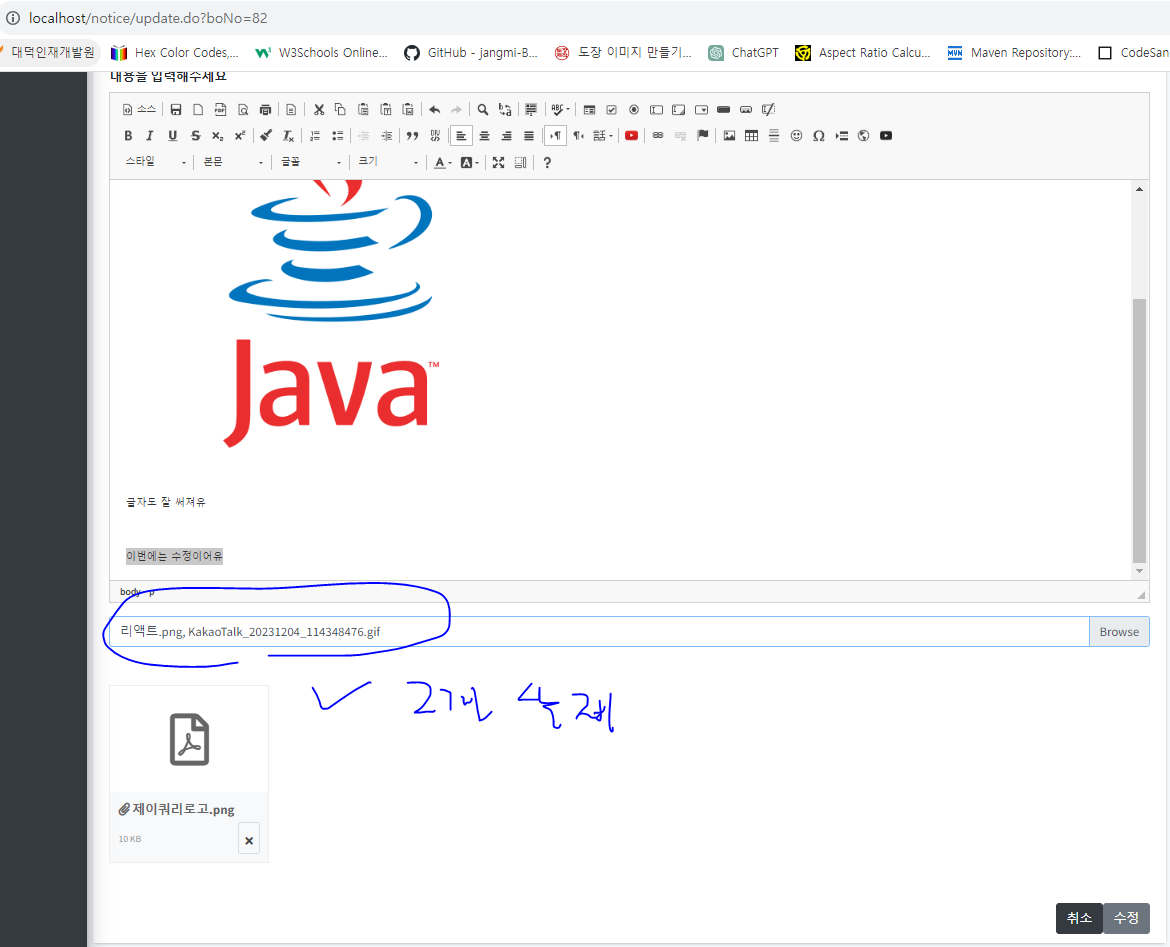Screen dimensions: 1170x947
Task: Insert a bulleted list
Action: click(x=337, y=136)
